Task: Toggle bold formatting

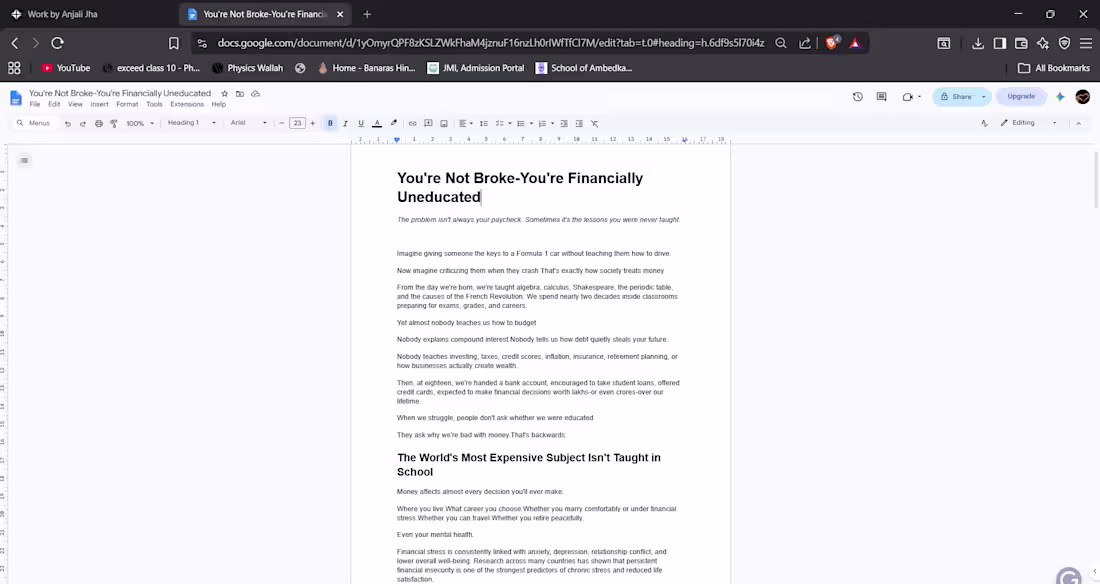Action: [330, 124]
